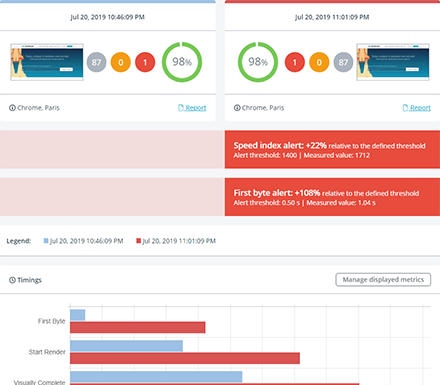Viewport: 440px width, 385px height.
Task: Click the red First Byte bar in chart
Action: (138, 327)
